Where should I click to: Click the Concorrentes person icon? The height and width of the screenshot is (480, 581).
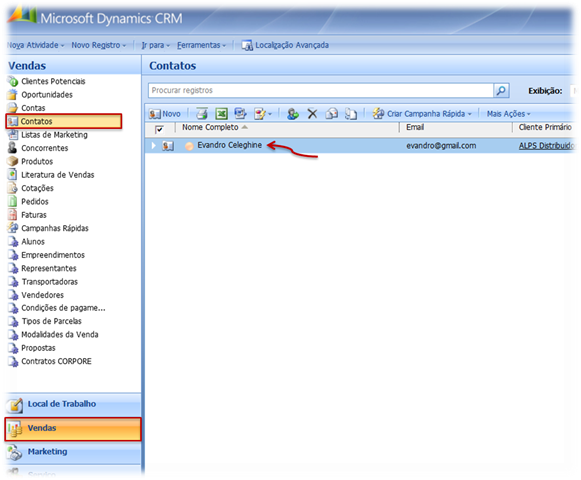click(13, 148)
